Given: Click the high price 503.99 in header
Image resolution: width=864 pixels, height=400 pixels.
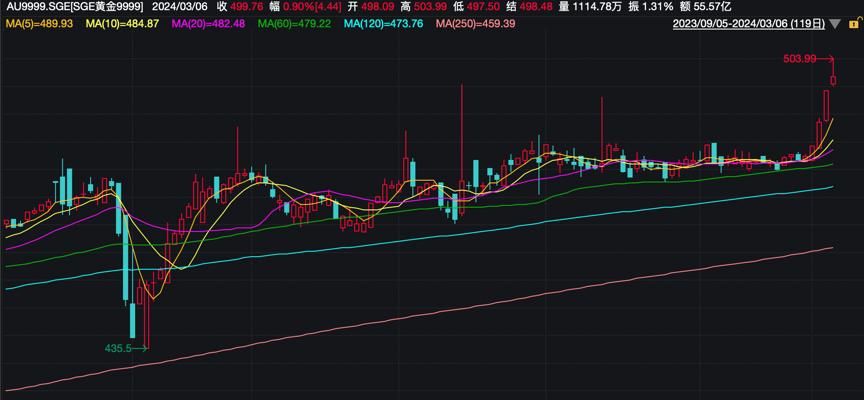Looking at the screenshot, I should pyautogui.click(x=431, y=7).
